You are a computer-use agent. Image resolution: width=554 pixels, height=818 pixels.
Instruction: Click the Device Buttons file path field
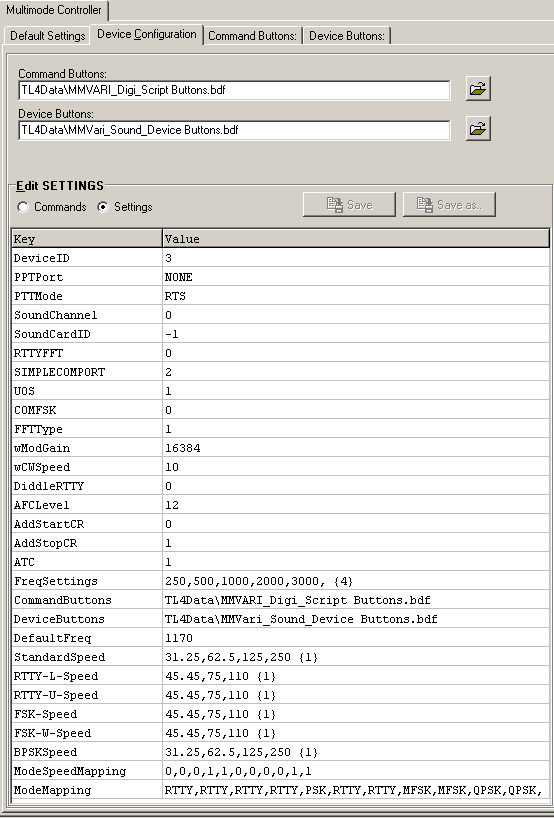[234, 130]
